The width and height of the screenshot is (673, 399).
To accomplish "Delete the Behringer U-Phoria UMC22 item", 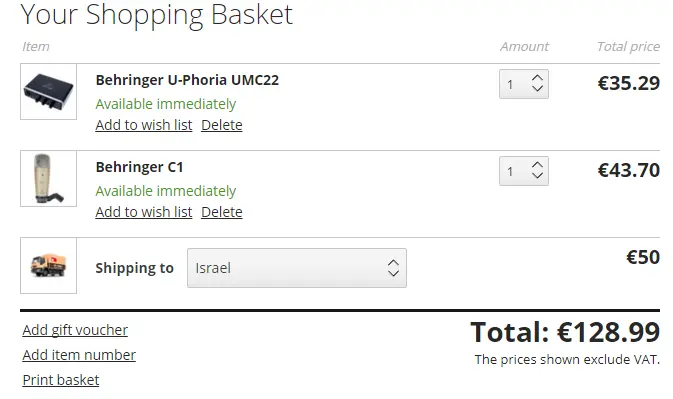I will coord(222,125).
